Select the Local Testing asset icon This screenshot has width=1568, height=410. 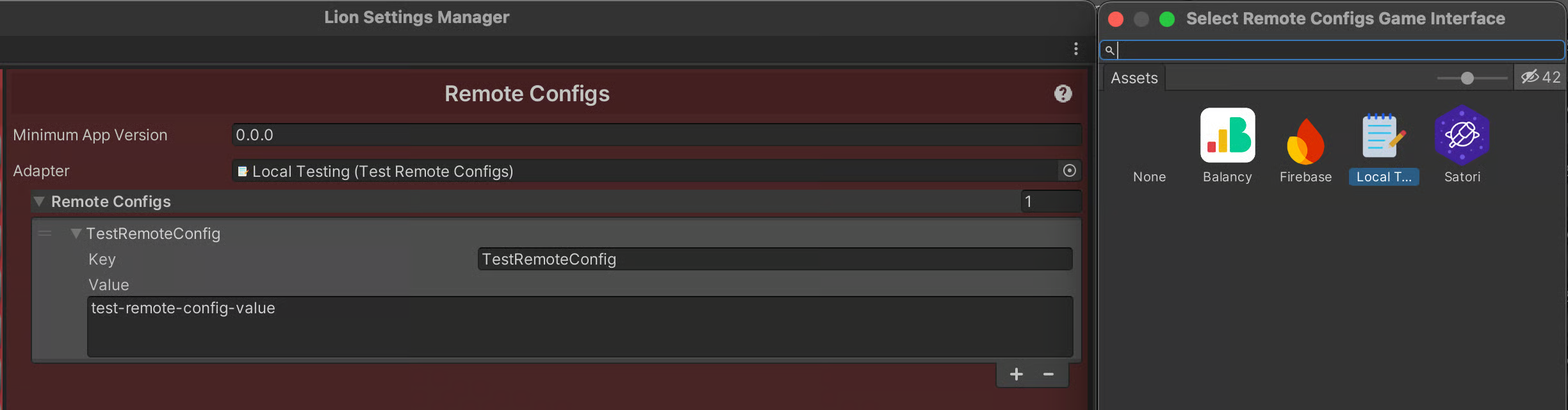tap(1384, 135)
